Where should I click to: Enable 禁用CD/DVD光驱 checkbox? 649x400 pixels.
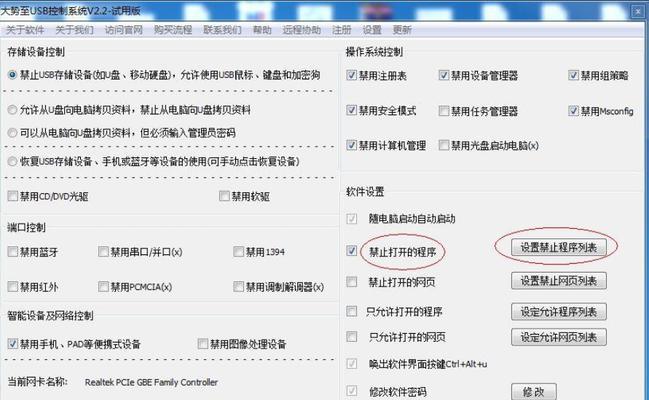12,196
